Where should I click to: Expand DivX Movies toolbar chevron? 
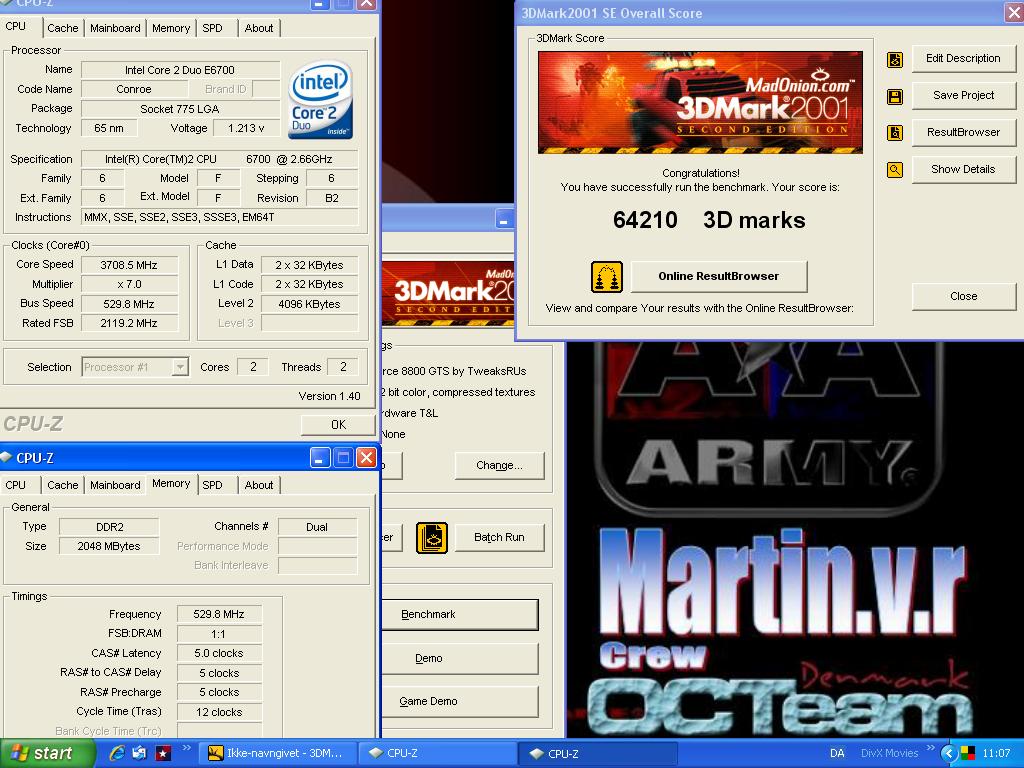(930, 748)
